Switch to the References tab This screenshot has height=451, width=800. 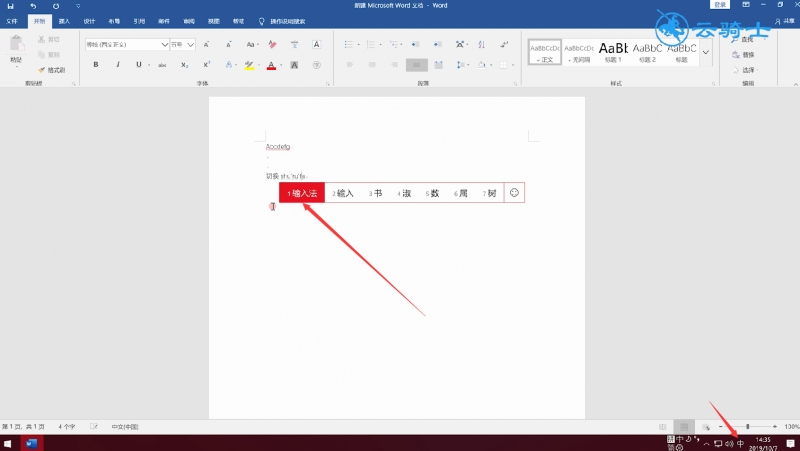click(x=139, y=21)
